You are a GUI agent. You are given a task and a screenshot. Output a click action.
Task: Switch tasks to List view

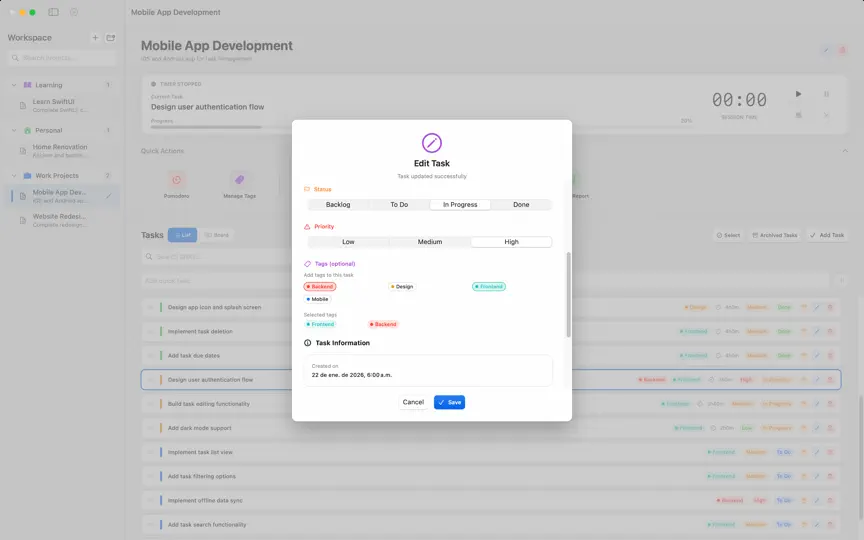point(182,235)
